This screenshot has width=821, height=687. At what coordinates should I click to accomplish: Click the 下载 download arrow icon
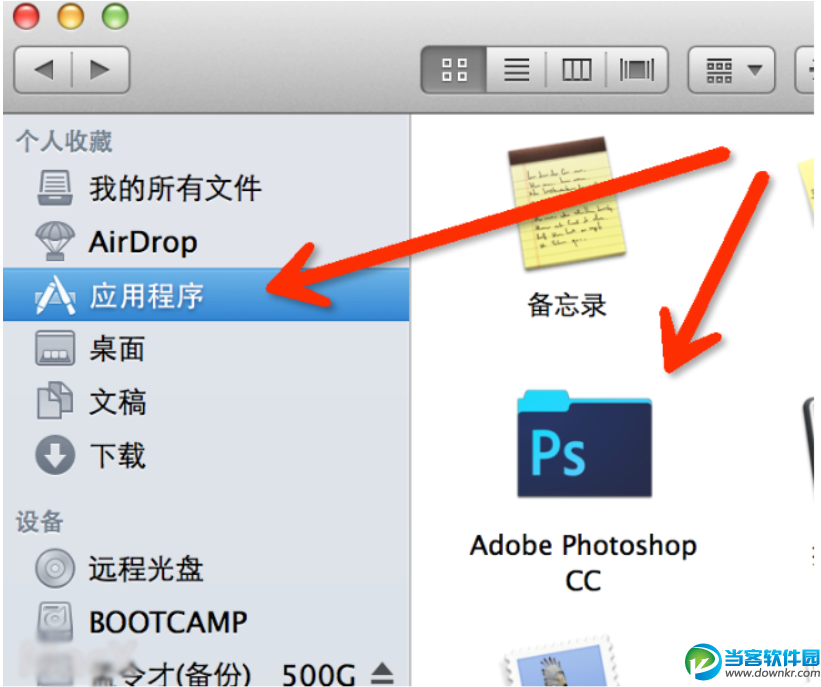tap(54, 455)
